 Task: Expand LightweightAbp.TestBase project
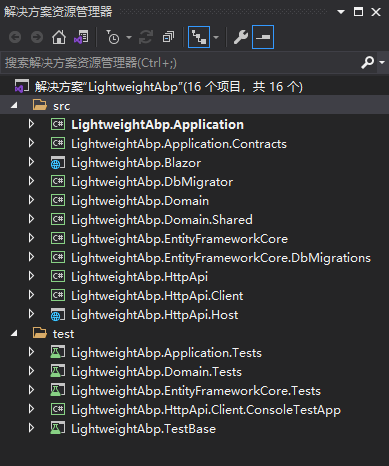[x=31, y=428]
